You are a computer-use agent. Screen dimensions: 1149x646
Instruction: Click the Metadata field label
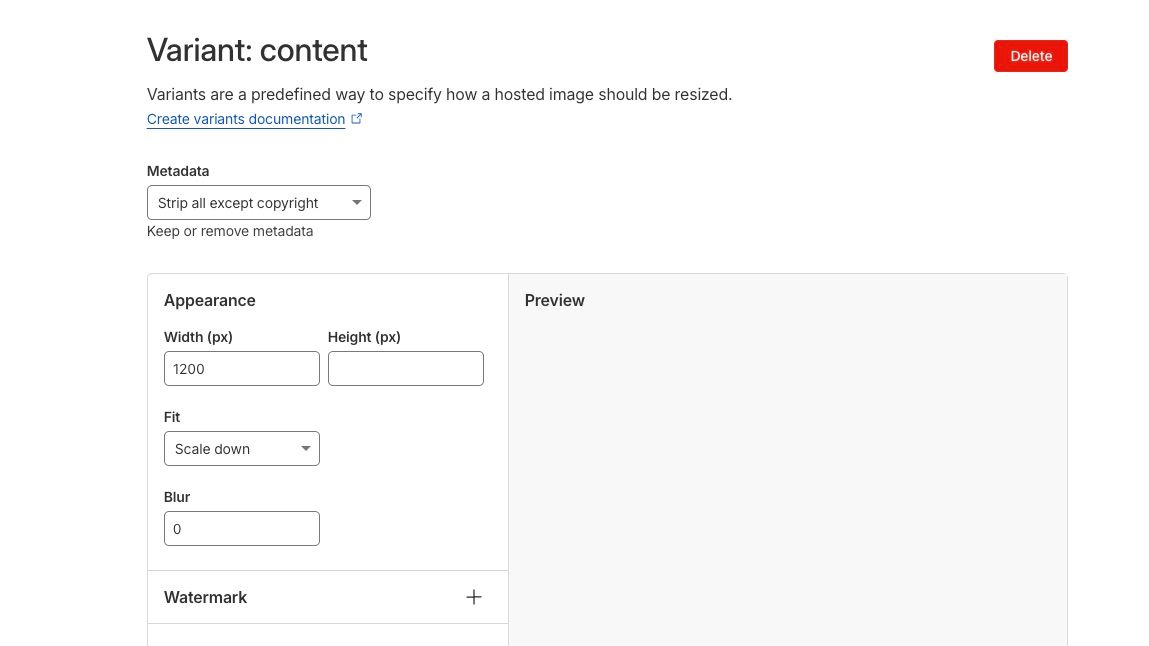[178, 171]
